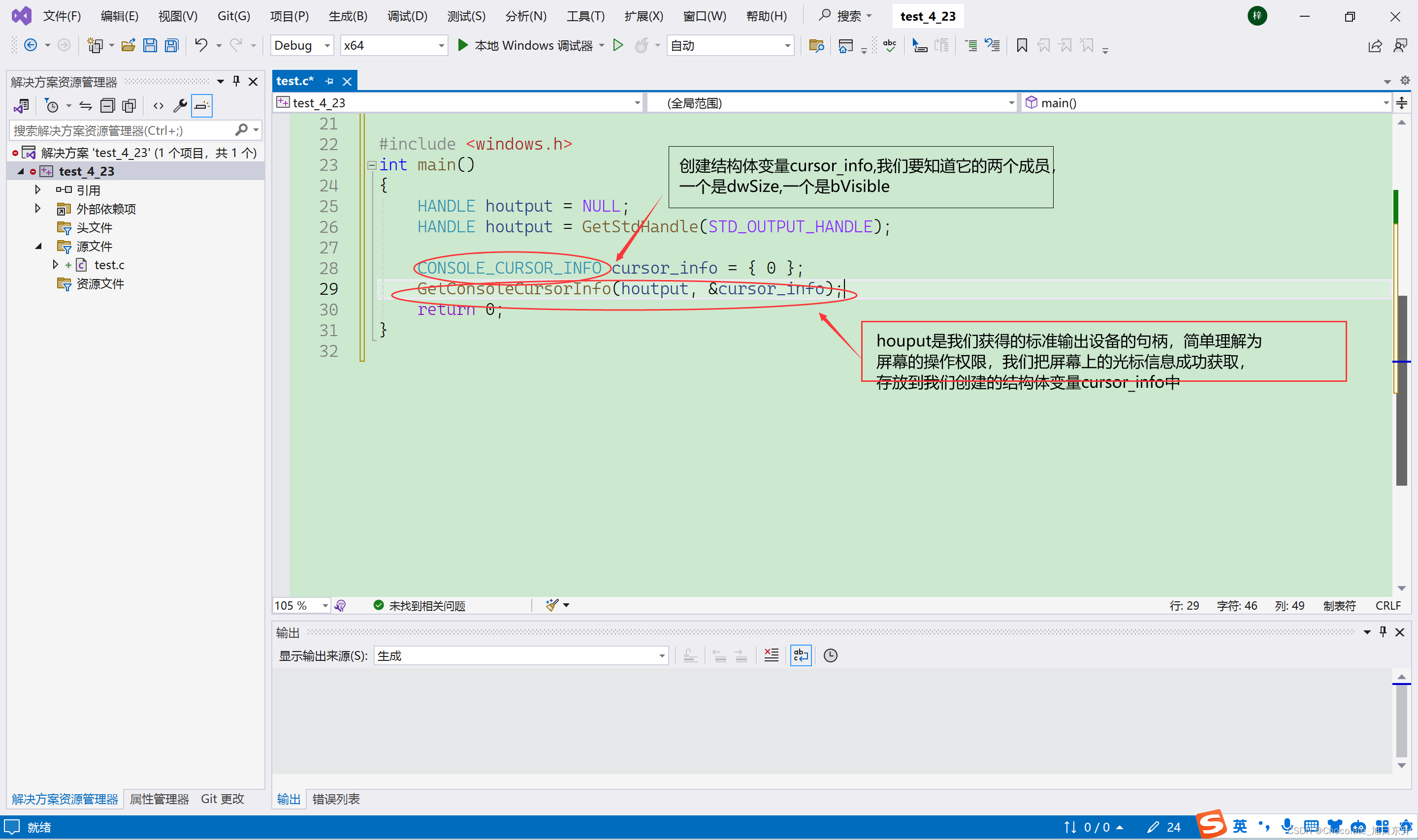Click sync with active document icon
1418x840 pixels.
tap(86, 106)
